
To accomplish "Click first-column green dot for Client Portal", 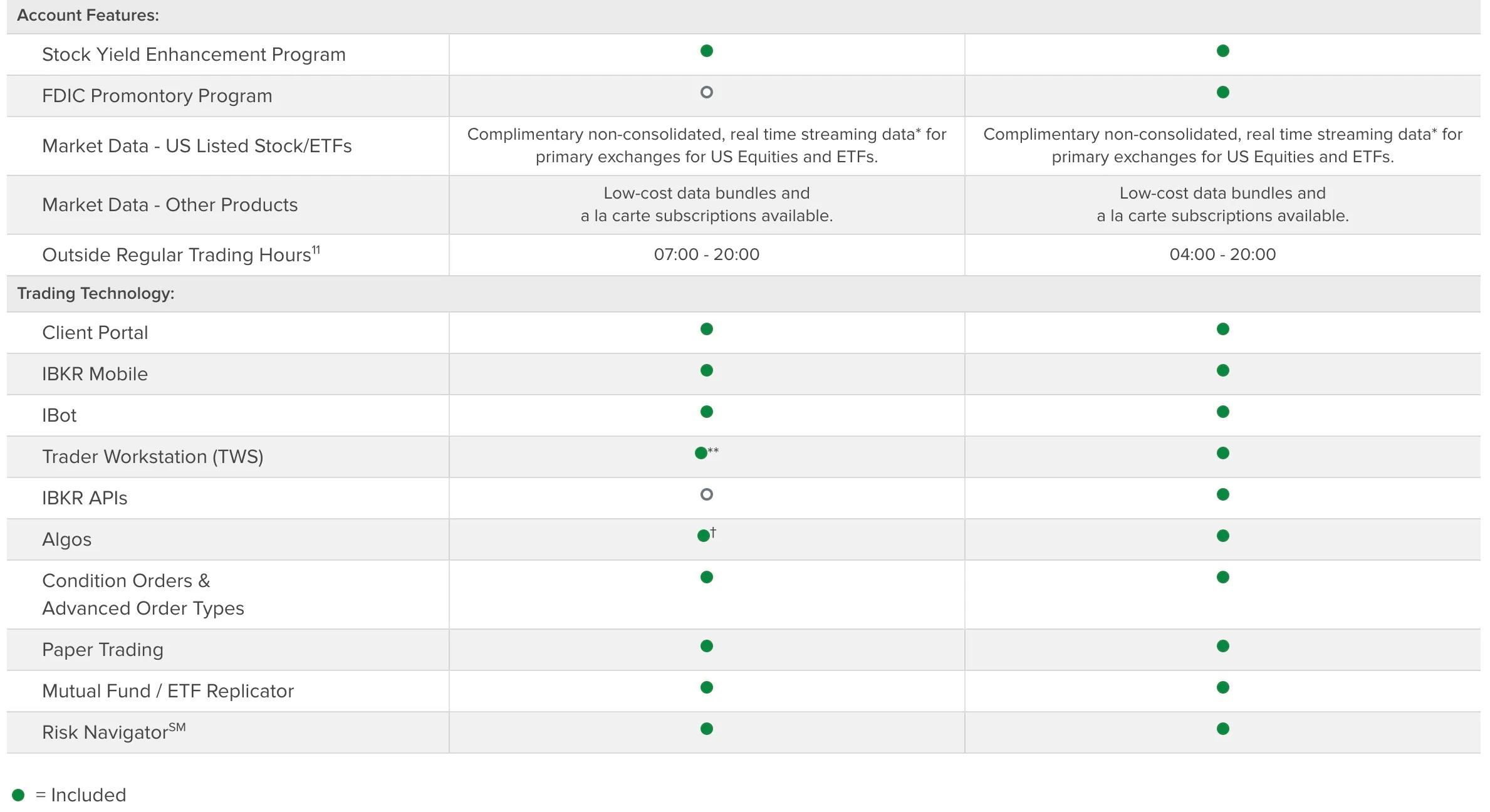I will pyautogui.click(x=706, y=329).
